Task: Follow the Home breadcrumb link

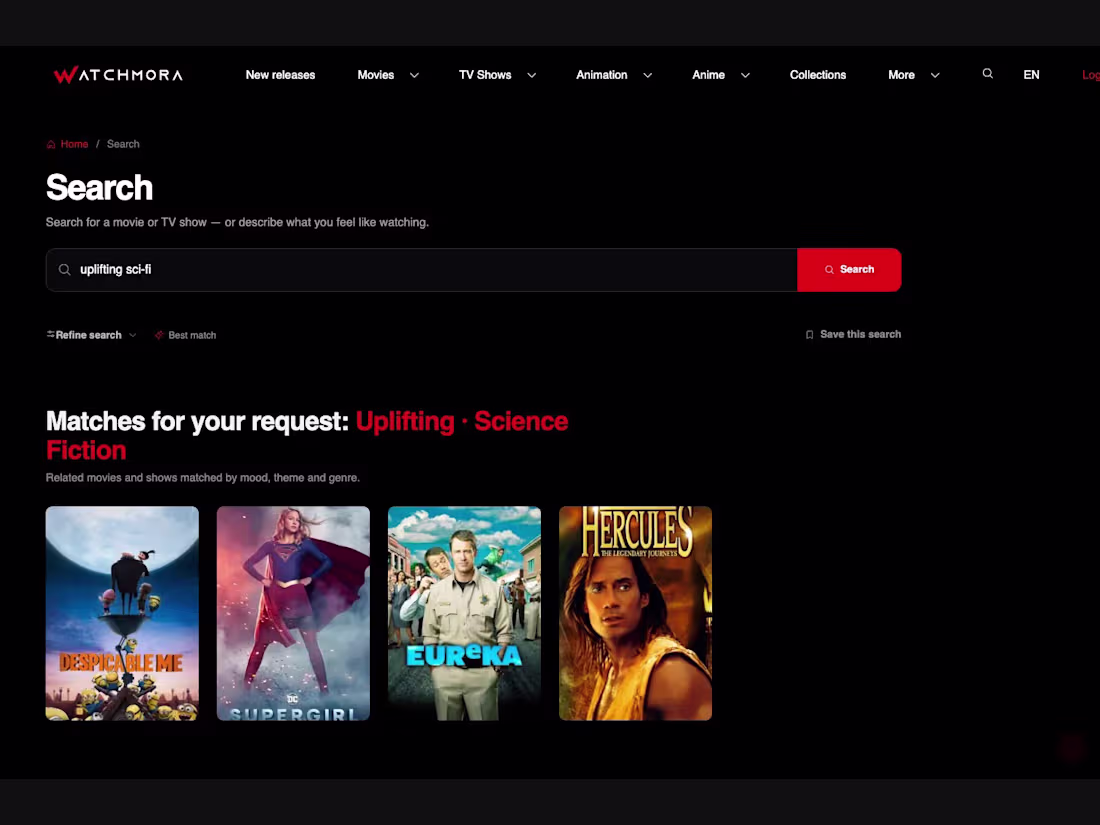Action: (x=74, y=145)
